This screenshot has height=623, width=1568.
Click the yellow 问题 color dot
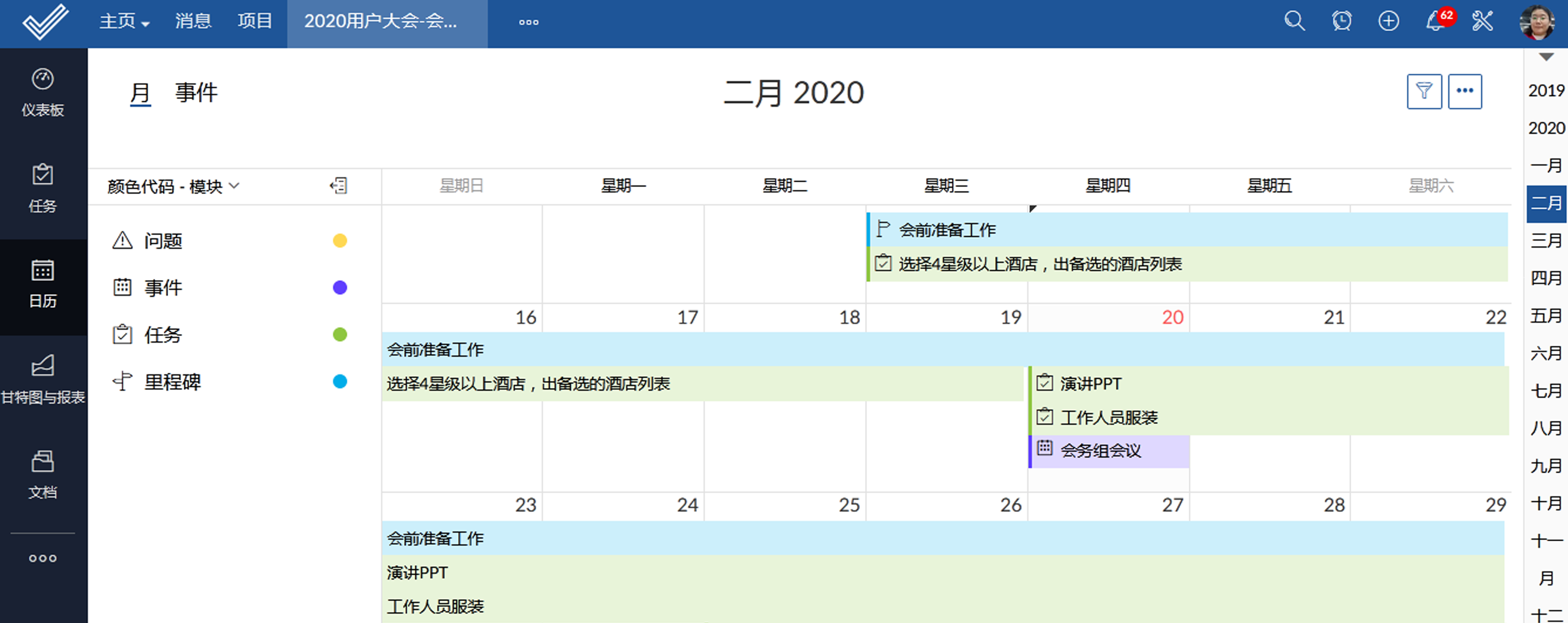click(x=340, y=241)
